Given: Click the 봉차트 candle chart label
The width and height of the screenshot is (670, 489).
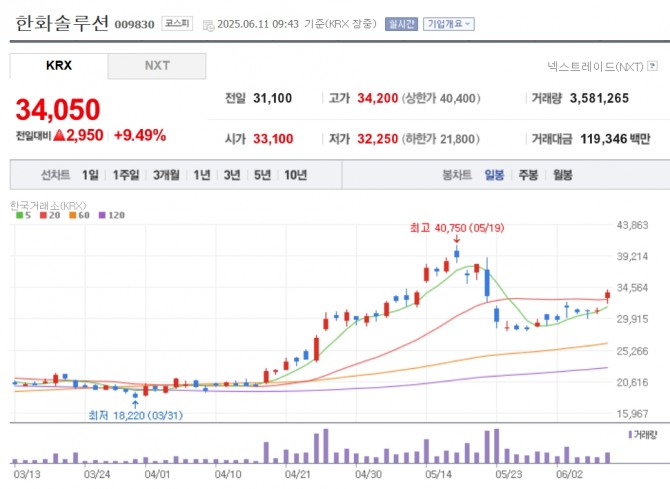Looking at the screenshot, I should (457, 175).
